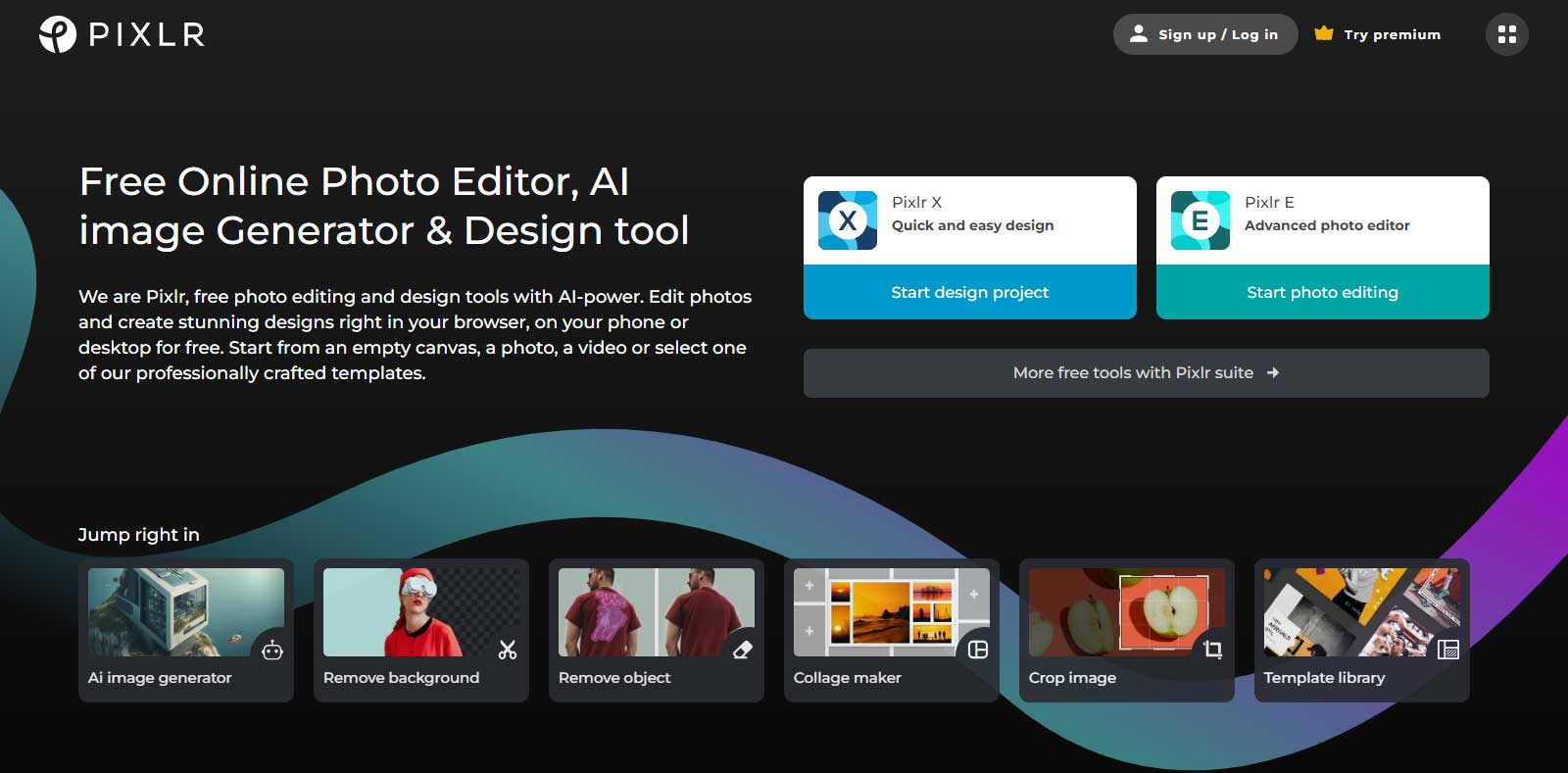The width and height of the screenshot is (1568, 773).
Task: Click the 'Pixlr E' title text
Action: click(x=1269, y=202)
